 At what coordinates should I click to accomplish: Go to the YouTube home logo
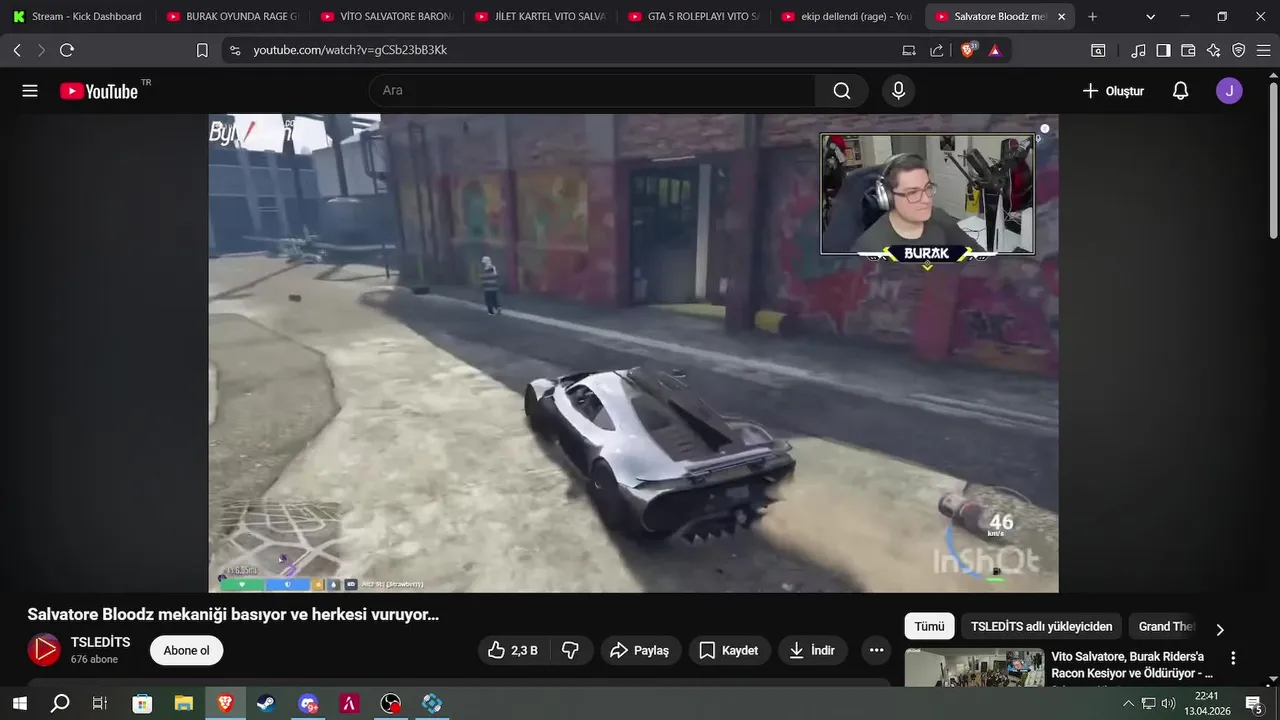pos(99,91)
